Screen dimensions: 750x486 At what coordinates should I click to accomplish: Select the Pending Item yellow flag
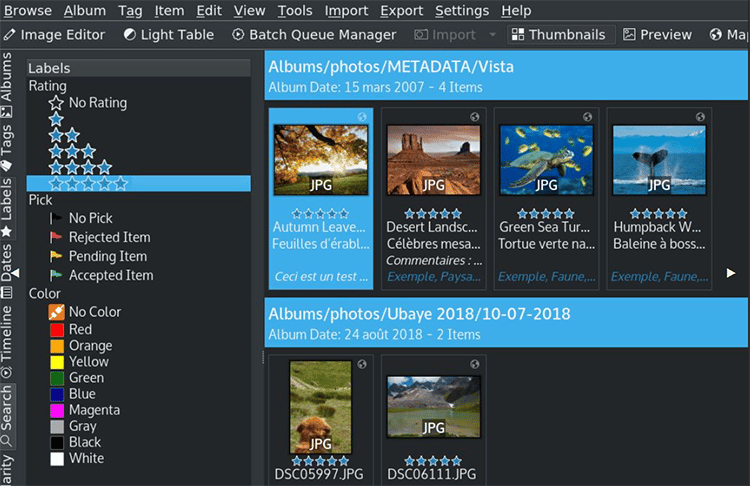(x=98, y=256)
